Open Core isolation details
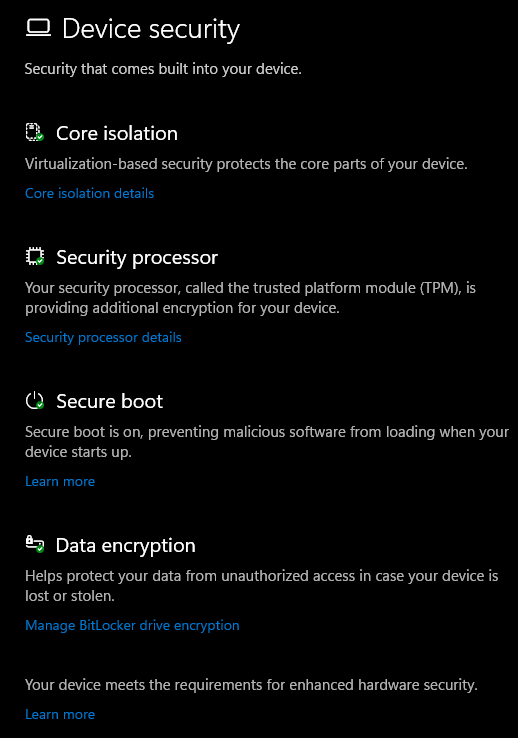 click(89, 193)
